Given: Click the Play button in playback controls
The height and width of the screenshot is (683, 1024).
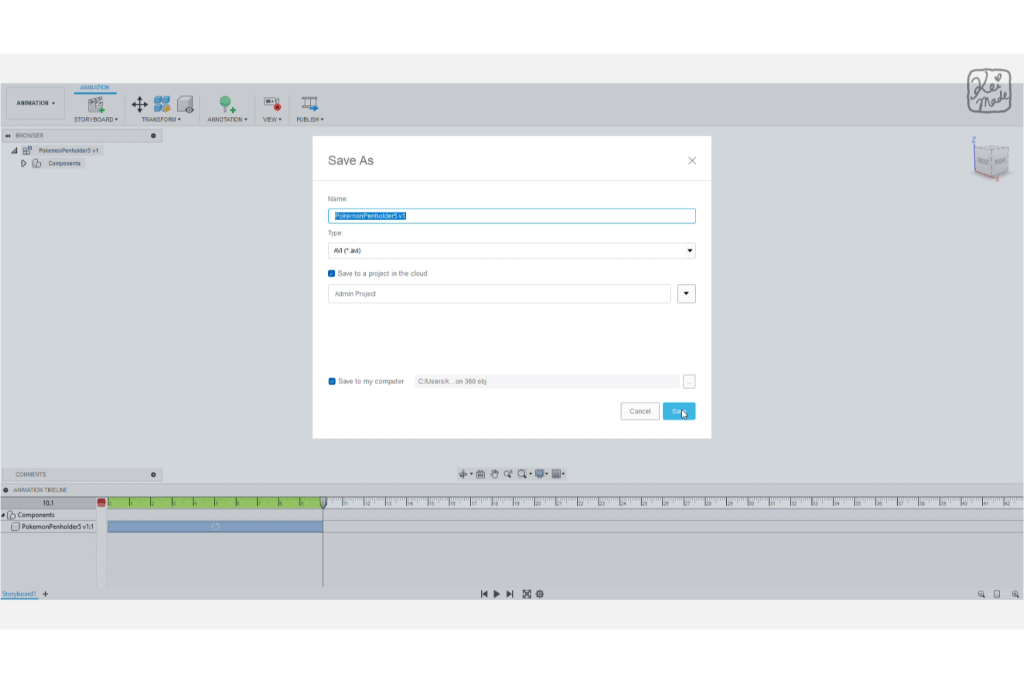Looking at the screenshot, I should point(497,594).
